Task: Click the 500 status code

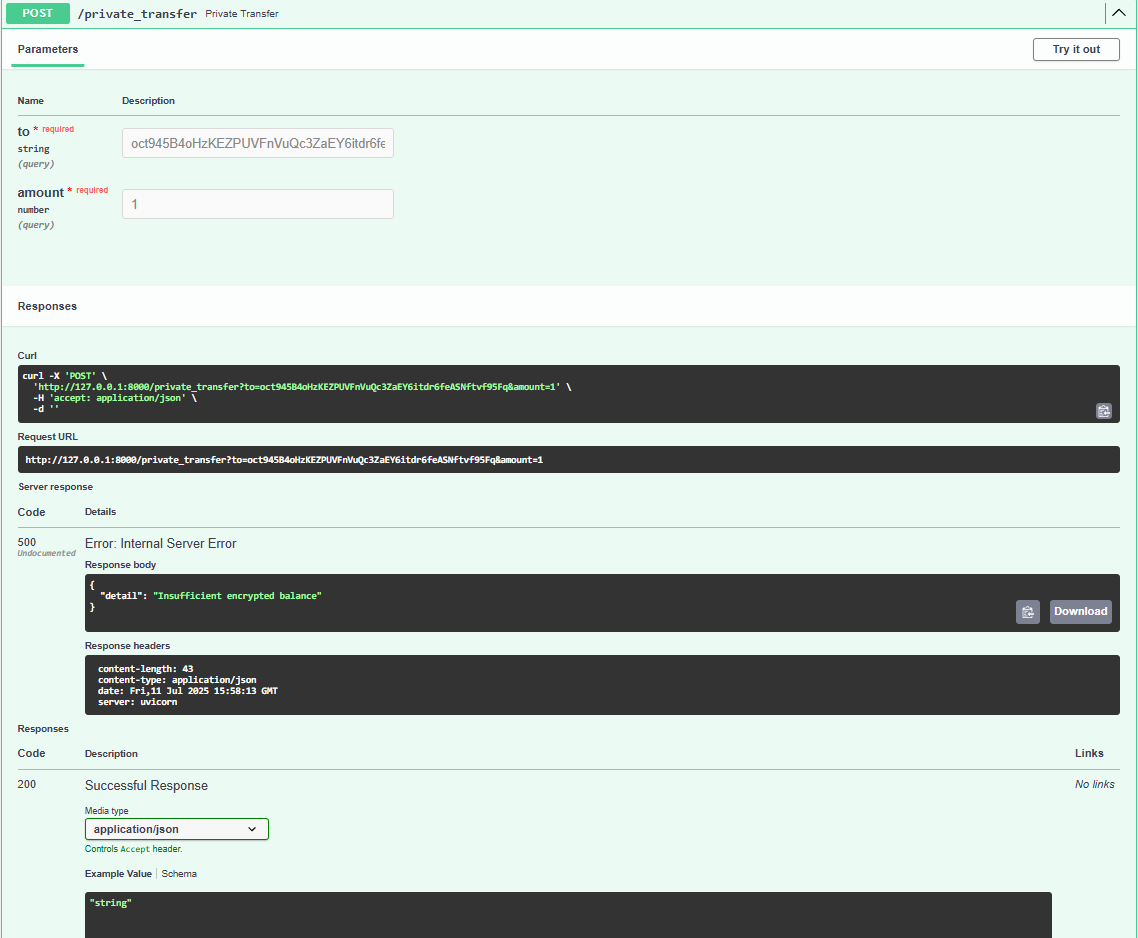Action: 27,542
